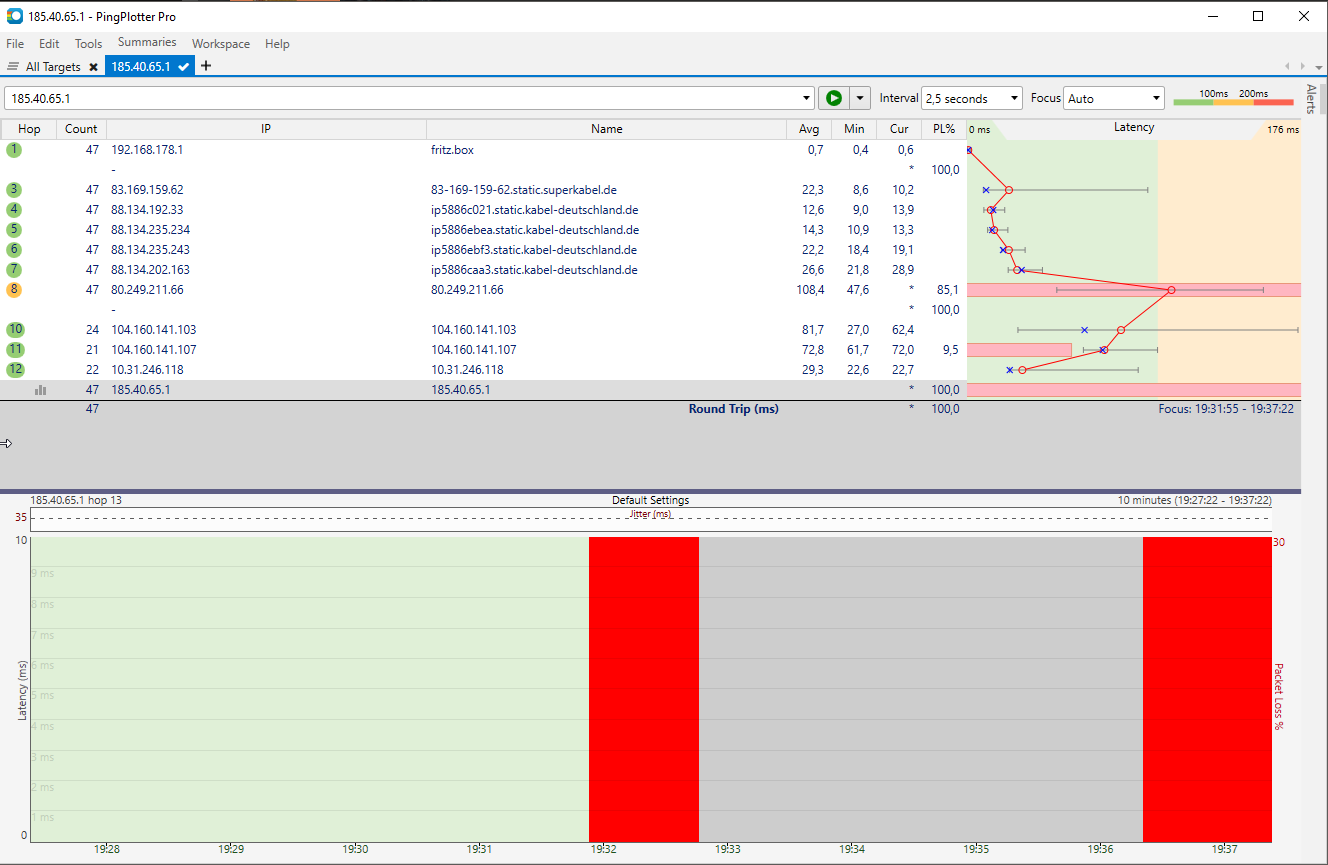Click the red packet loss block near 19:37
This screenshot has width=1328, height=865.
tap(1207, 689)
